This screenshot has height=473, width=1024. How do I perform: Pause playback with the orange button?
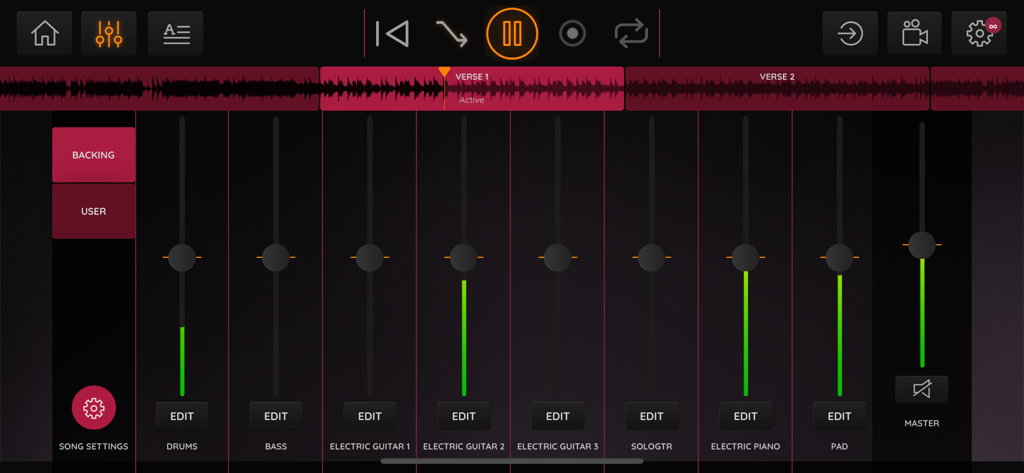coord(512,33)
